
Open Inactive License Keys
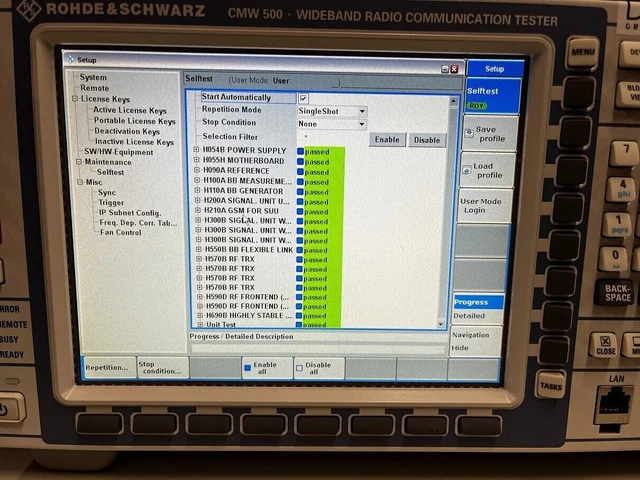(134, 141)
